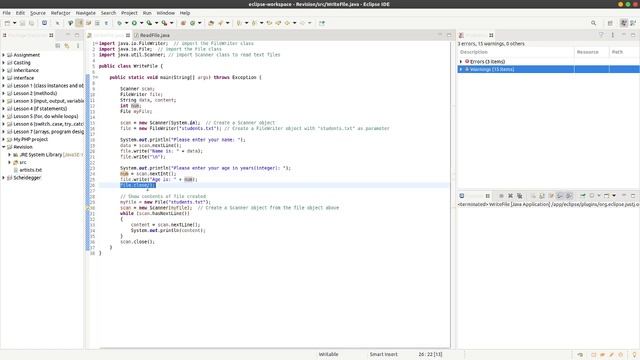Open the Problems view menu
The image size is (640, 360).
pos(613,35)
